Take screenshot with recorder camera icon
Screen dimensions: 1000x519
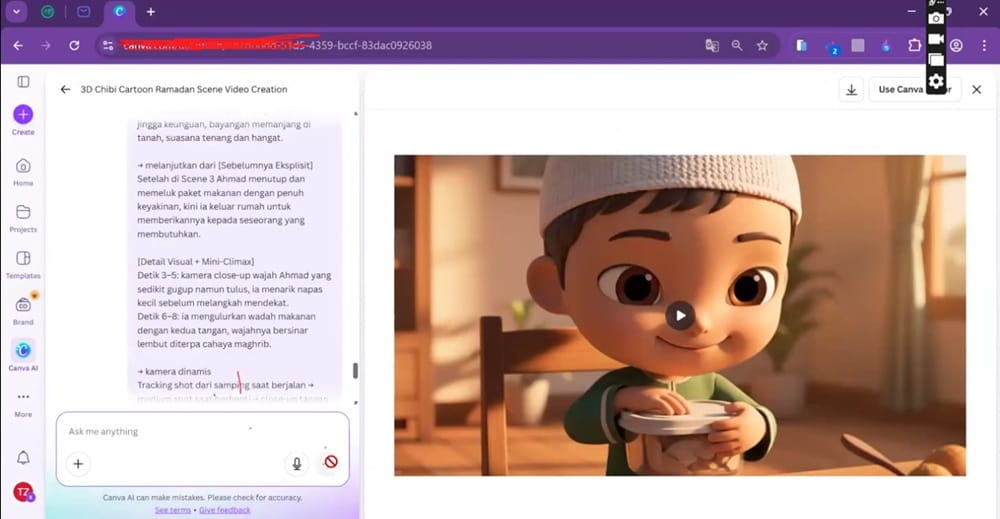(936, 18)
